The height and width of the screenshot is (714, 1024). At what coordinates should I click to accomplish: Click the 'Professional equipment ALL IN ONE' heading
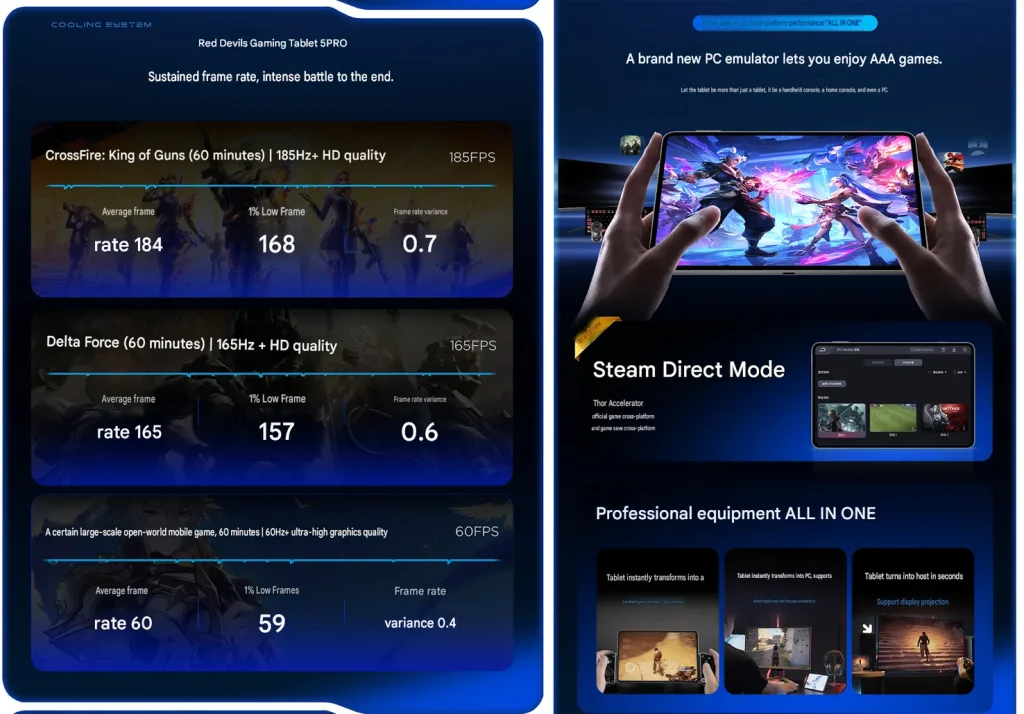coord(735,513)
